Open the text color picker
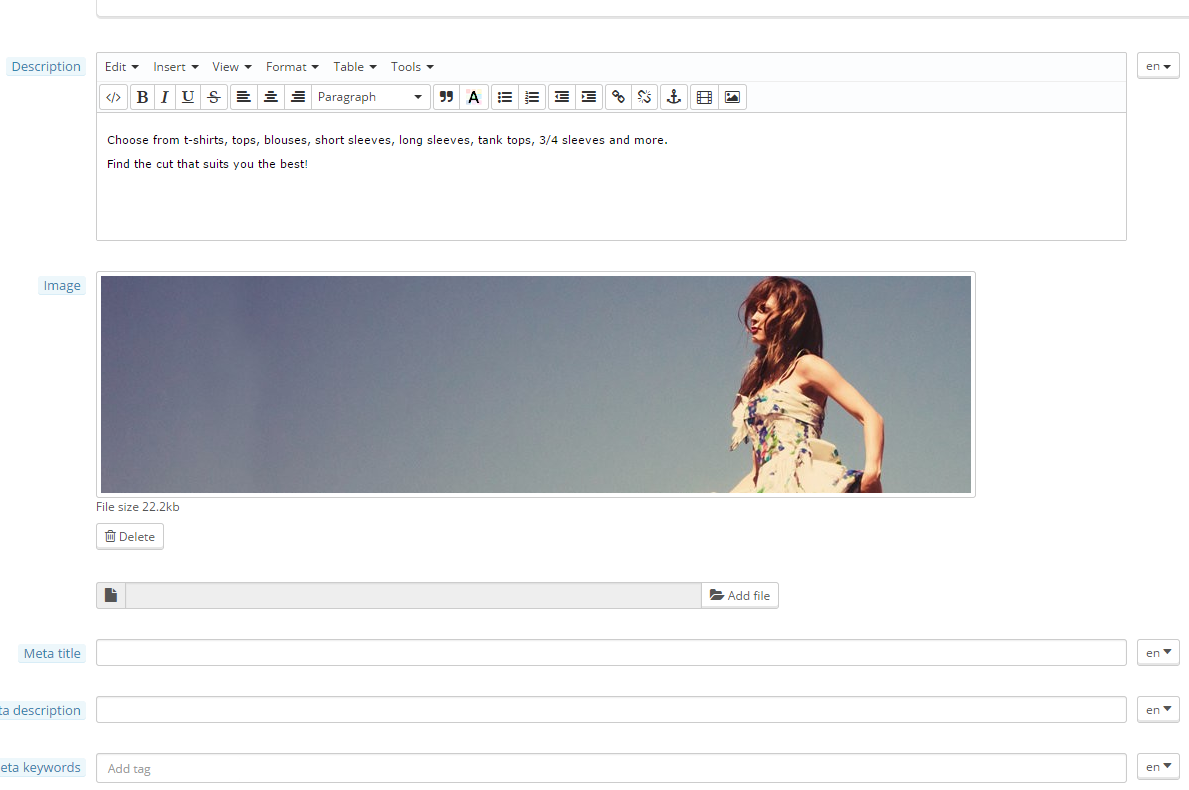Screen dimensions: 1189x790 (473, 97)
